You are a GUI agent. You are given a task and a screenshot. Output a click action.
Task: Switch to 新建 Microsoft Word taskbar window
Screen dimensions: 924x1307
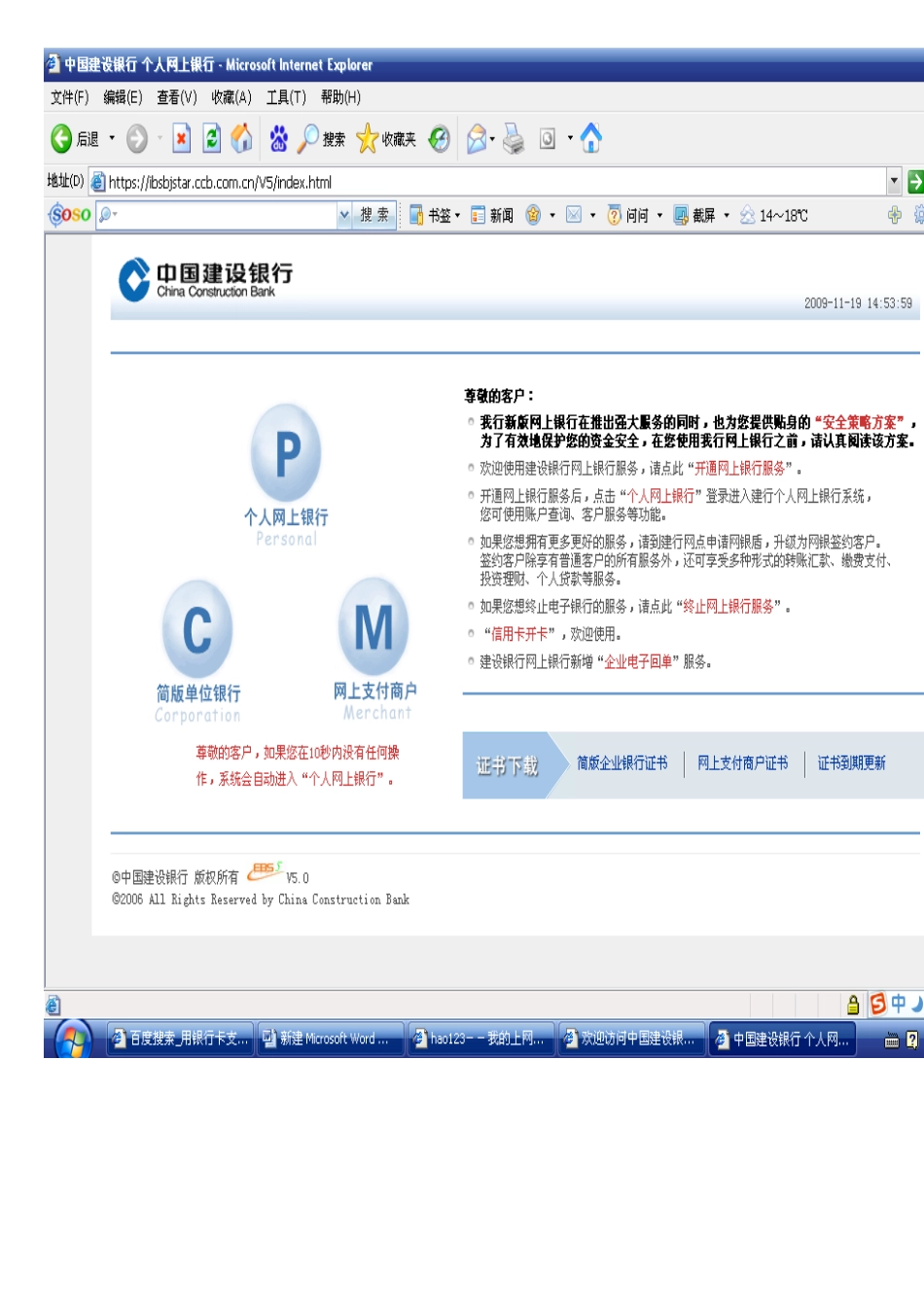tap(331, 1040)
